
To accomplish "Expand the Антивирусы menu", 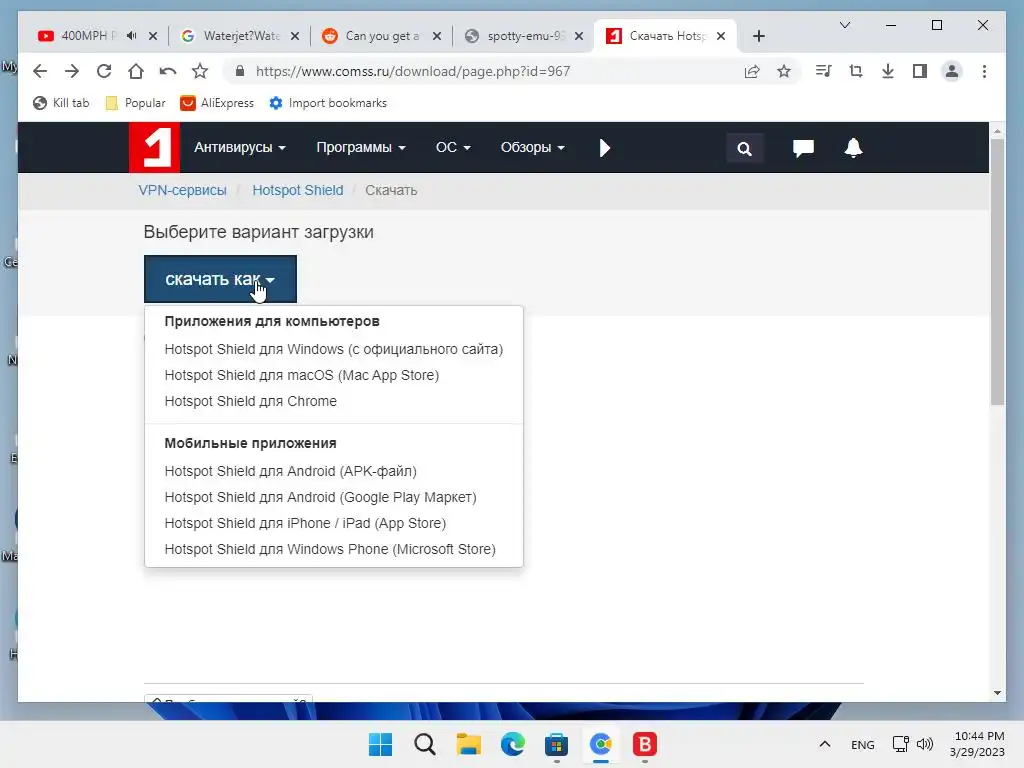I will 240,148.
